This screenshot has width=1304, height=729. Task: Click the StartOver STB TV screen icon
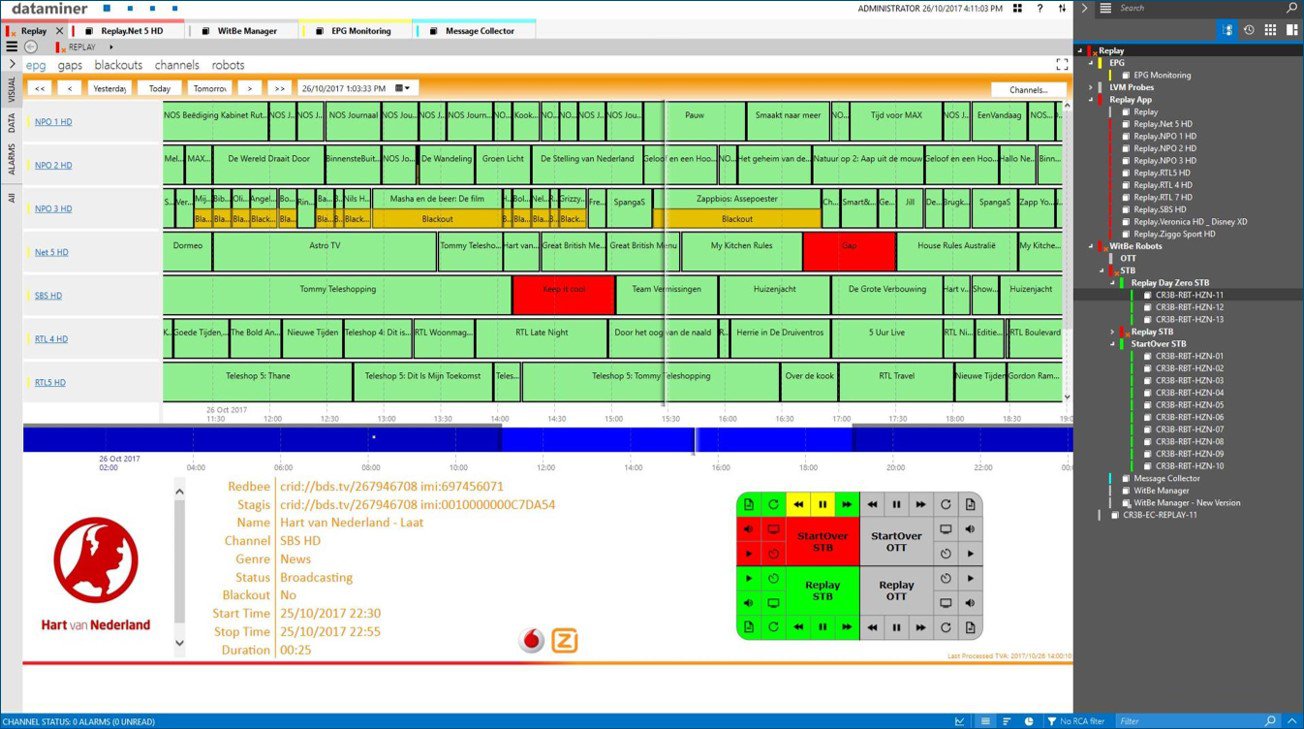(x=773, y=529)
